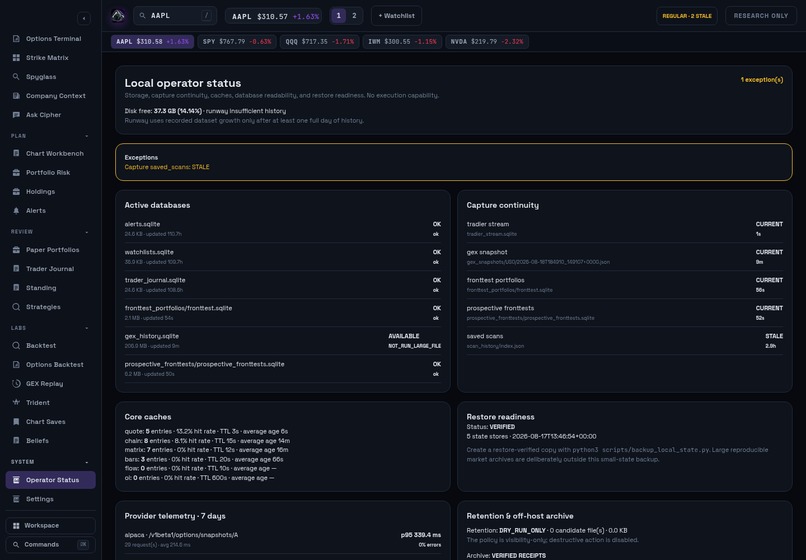Click the 1 exception(s) indicator

point(762,80)
